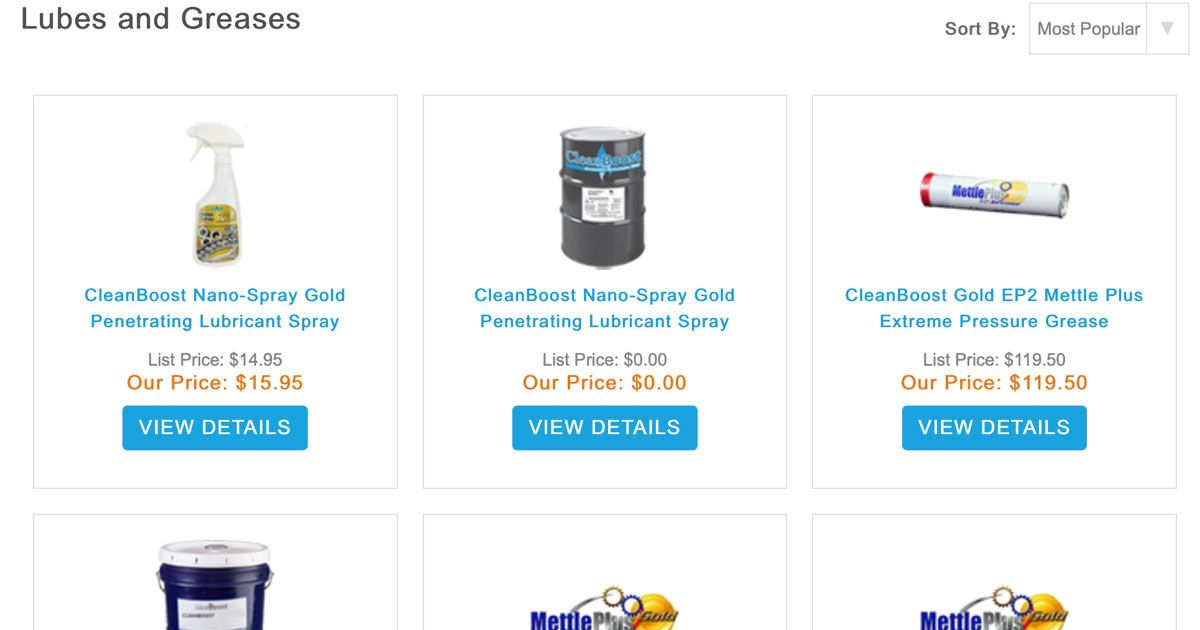Open the bottom right Mettle Plus Gold logo
The image size is (1200, 630).
click(994, 607)
